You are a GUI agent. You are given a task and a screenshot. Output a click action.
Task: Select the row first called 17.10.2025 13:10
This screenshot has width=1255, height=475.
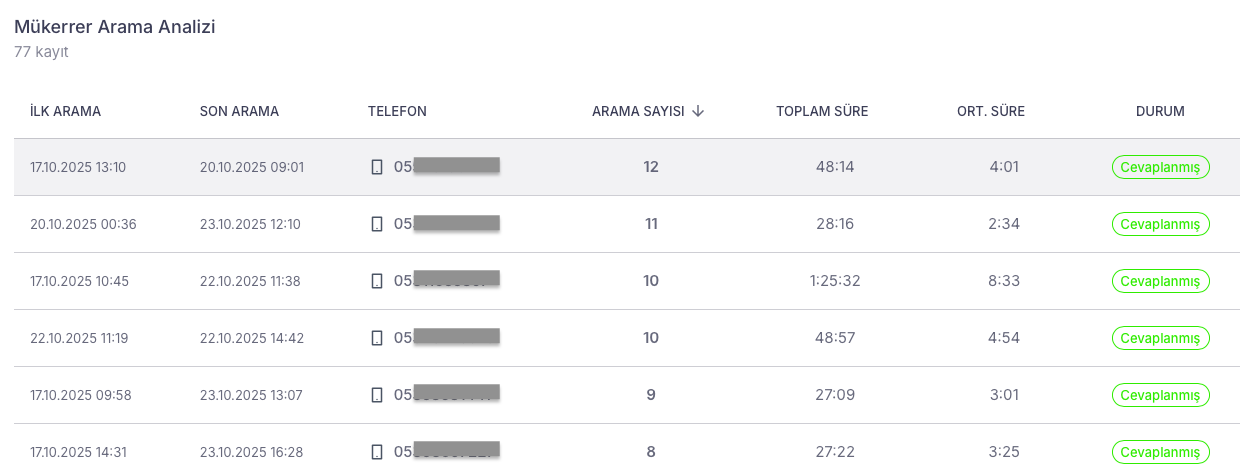pyautogui.click(x=627, y=167)
